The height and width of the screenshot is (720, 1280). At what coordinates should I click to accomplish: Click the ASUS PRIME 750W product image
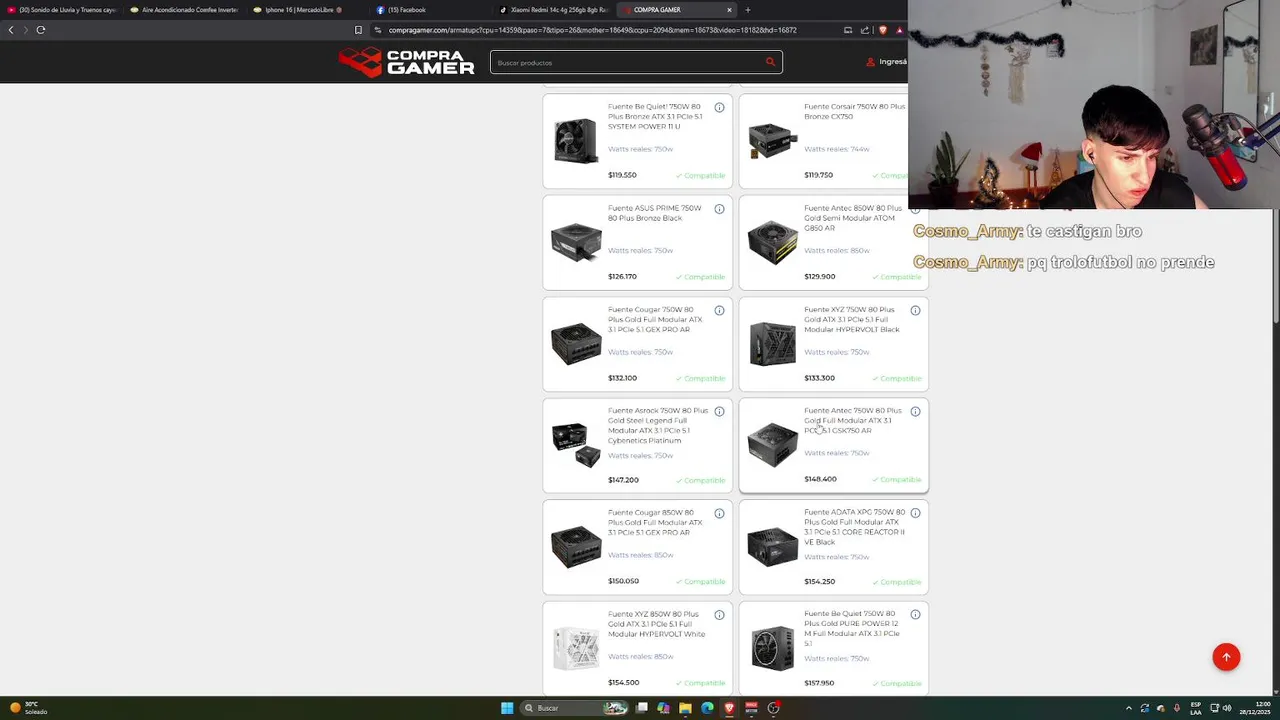click(x=576, y=242)
